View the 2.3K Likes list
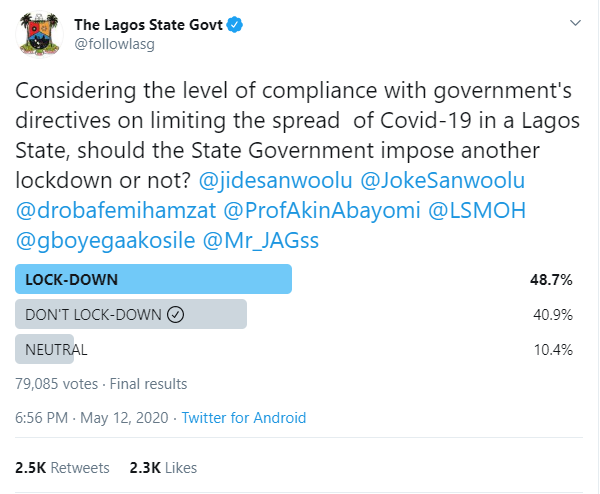Image resolution: width=600 pixels, height=494 pixels. tap(163, 468)
